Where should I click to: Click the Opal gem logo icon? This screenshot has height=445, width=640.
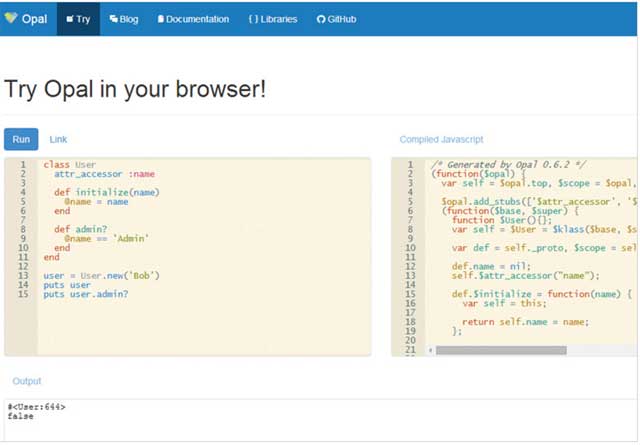(11, 18)
